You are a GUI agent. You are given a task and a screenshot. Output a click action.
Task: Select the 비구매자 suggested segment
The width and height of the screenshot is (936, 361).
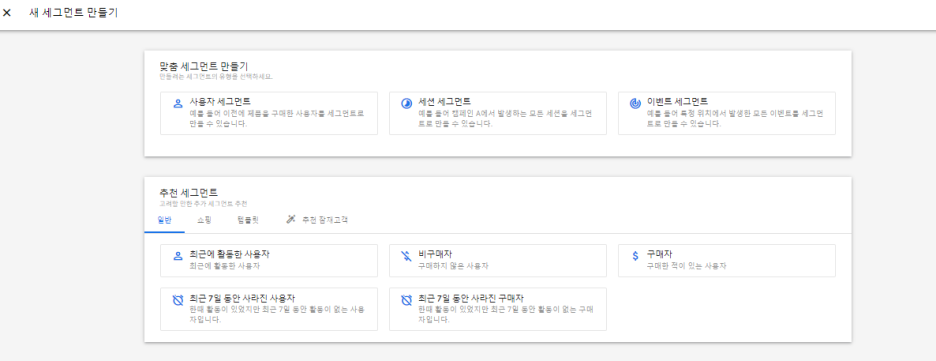(x=498, y=261)
